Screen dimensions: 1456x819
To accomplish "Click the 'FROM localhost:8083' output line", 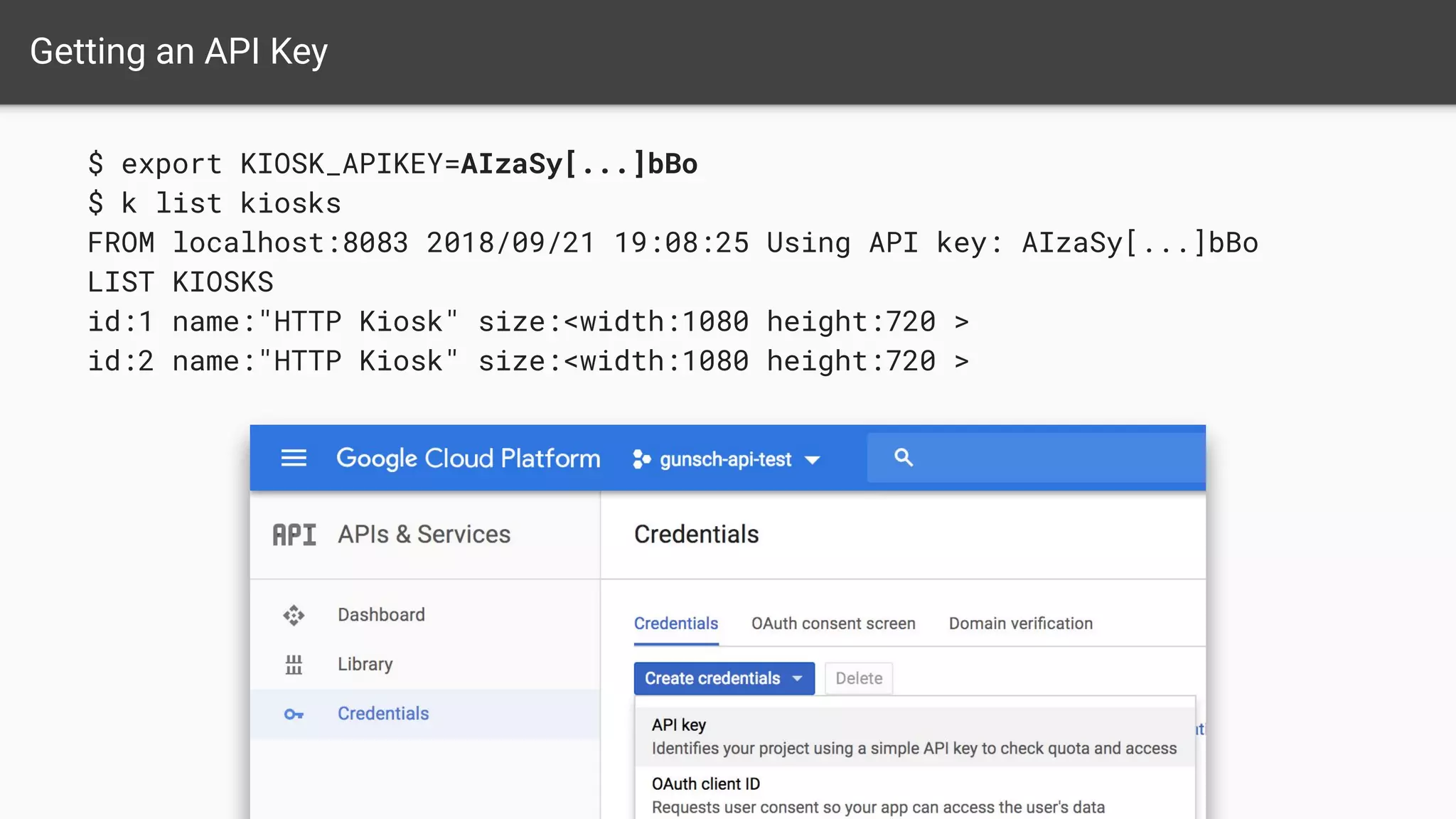I will click(x=673, y=243).
